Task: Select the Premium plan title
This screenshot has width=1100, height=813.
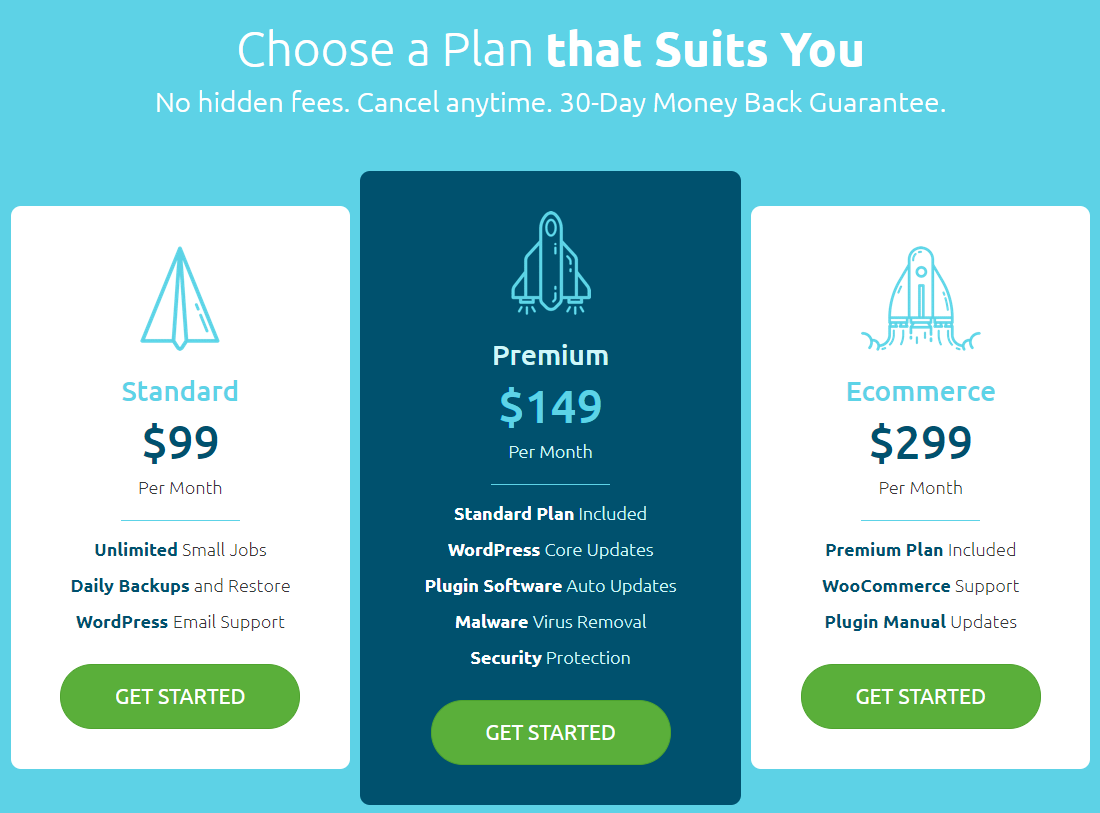Action: (550, 354)
